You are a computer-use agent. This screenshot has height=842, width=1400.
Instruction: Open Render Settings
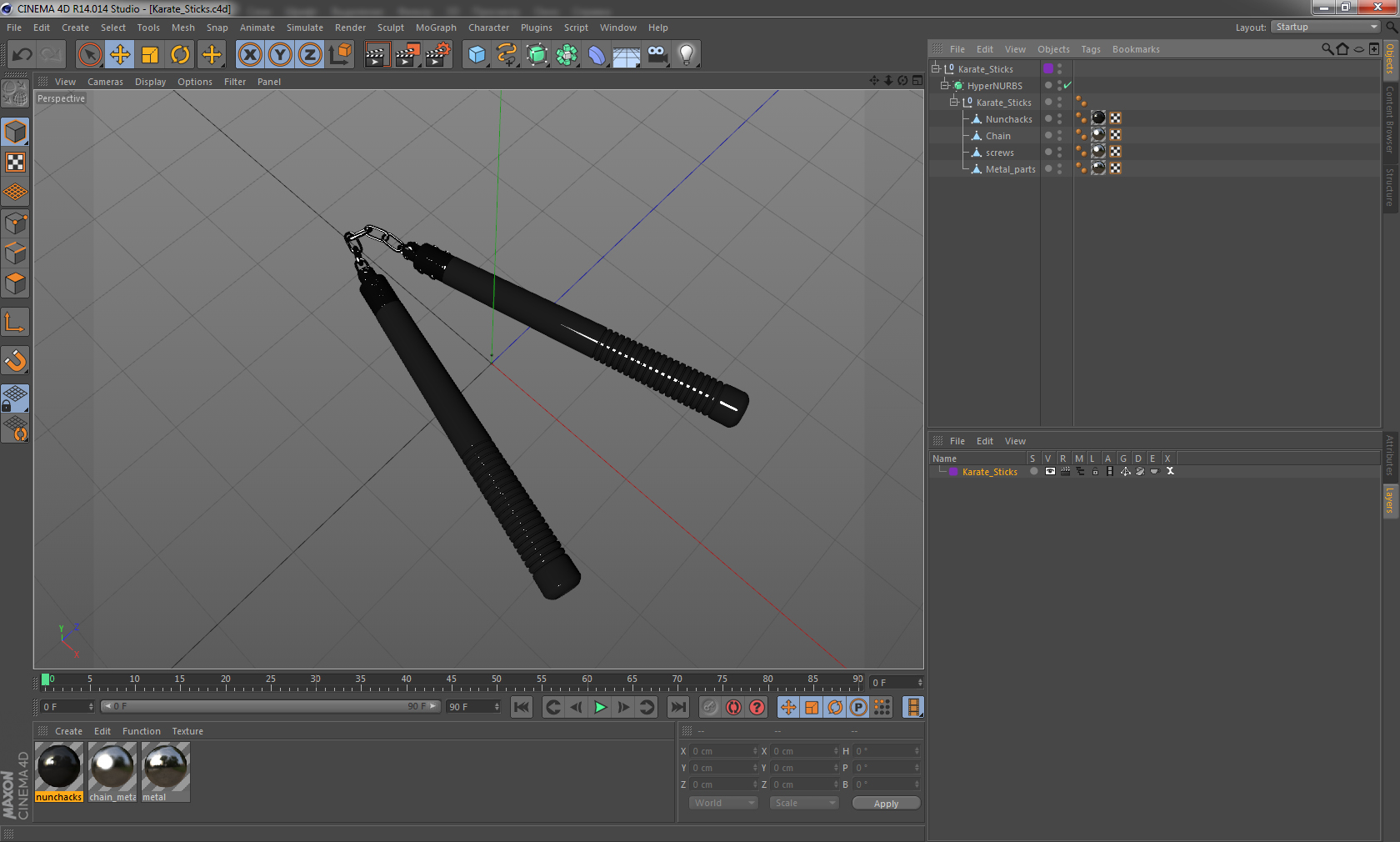pos(438,55)
